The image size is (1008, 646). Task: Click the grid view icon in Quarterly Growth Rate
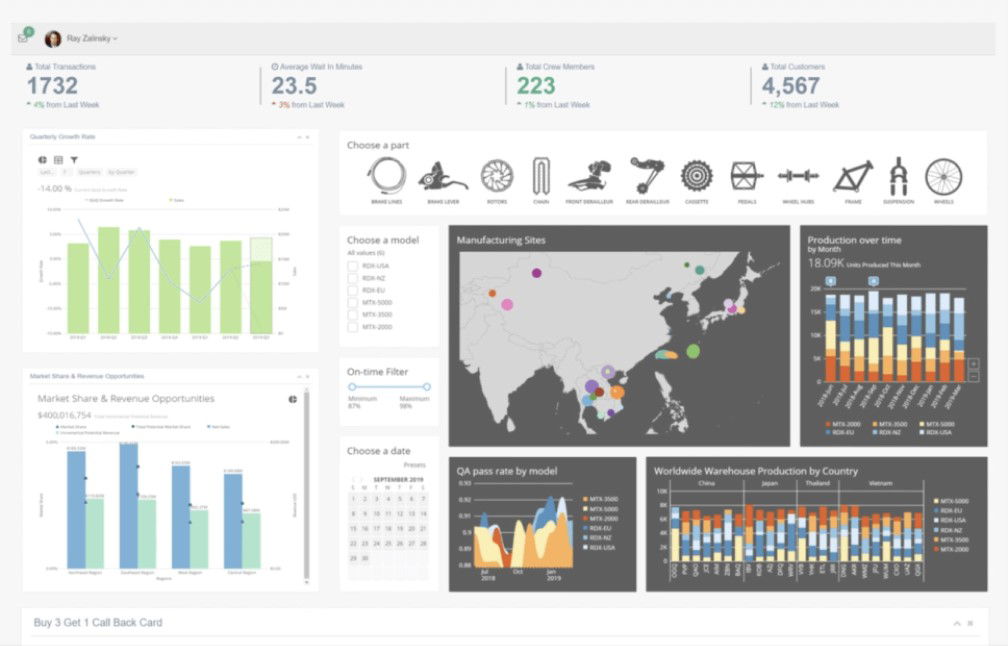click(58, 160)
